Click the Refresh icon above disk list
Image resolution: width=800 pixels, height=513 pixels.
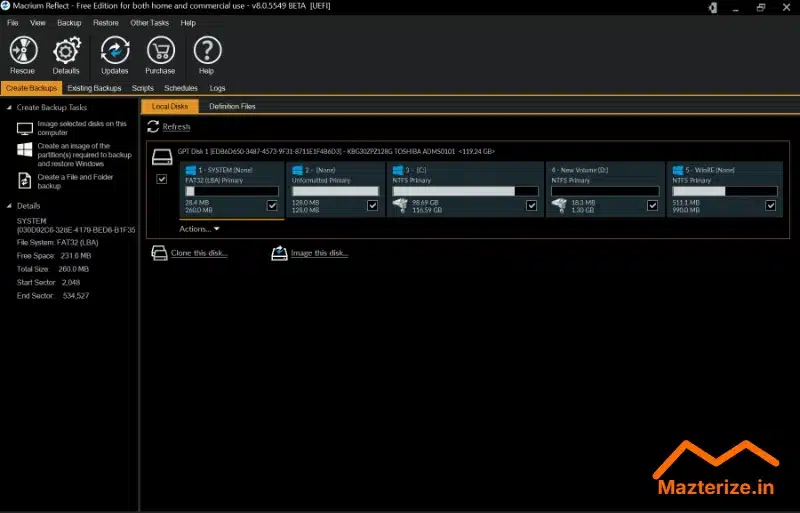pyautogui.click(x=153, y=127)
